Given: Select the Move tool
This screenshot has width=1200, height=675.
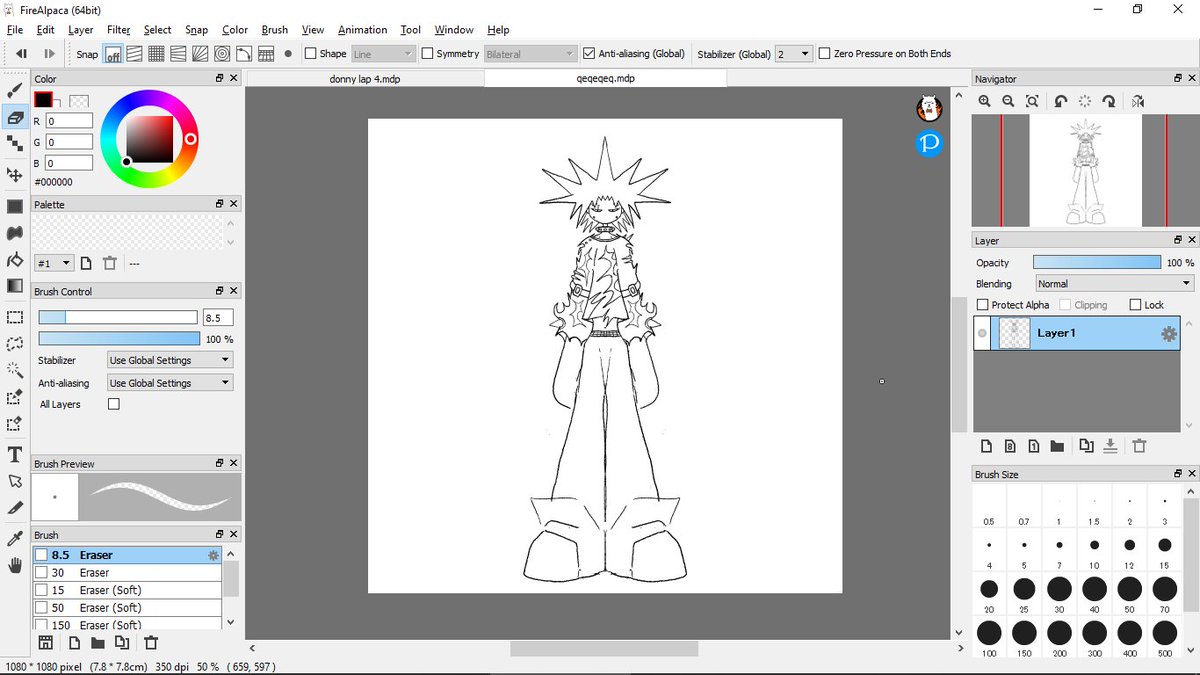Looking at the screenshot, I should [15, 175].
